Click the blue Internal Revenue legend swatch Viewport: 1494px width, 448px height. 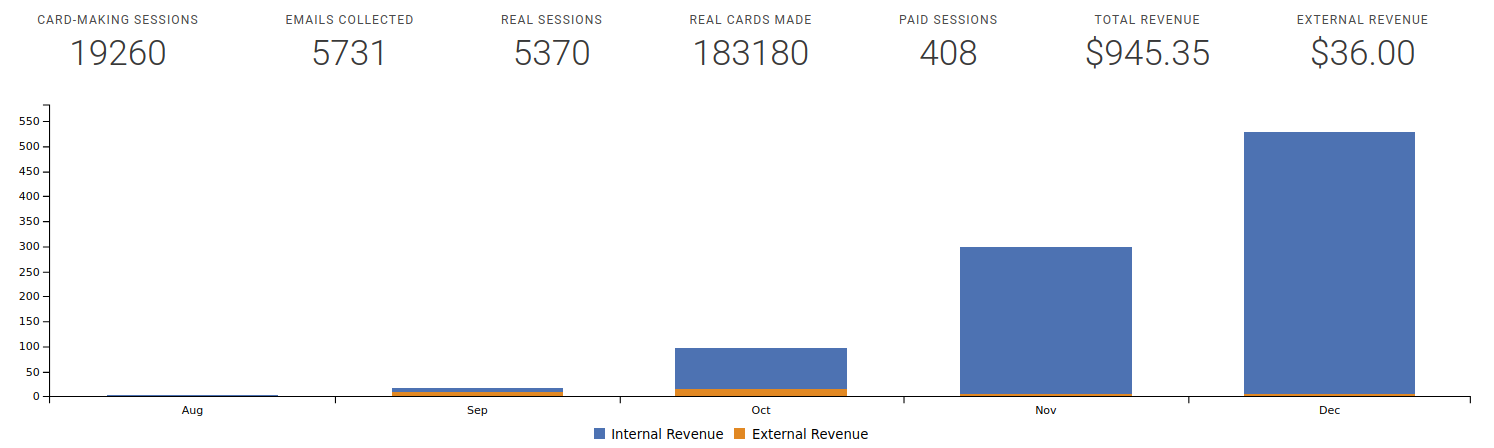599,434
